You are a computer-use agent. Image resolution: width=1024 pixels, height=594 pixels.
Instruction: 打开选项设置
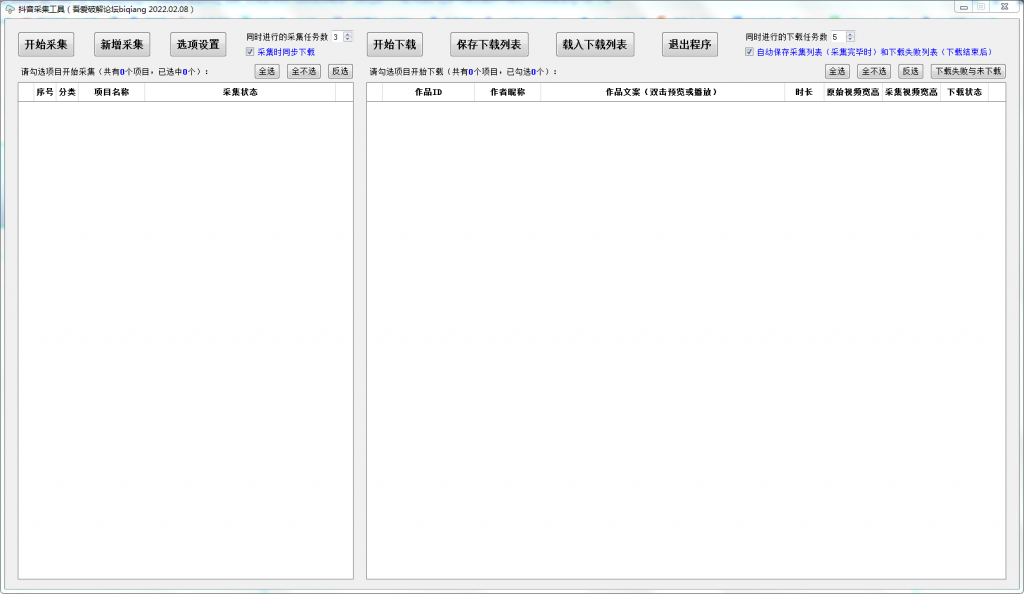pos(197,44)
